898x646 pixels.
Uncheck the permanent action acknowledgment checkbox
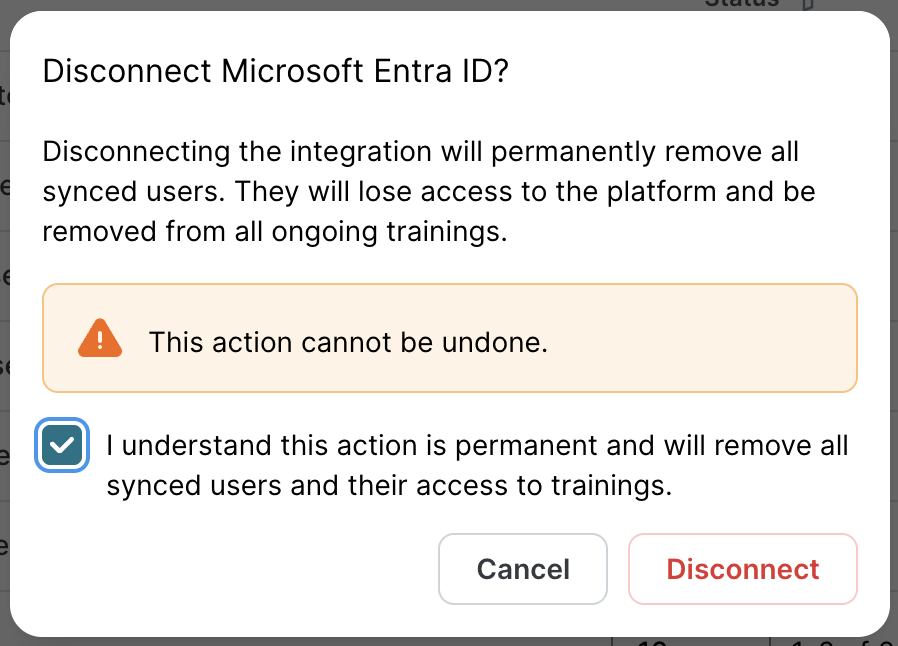point(63,445)
